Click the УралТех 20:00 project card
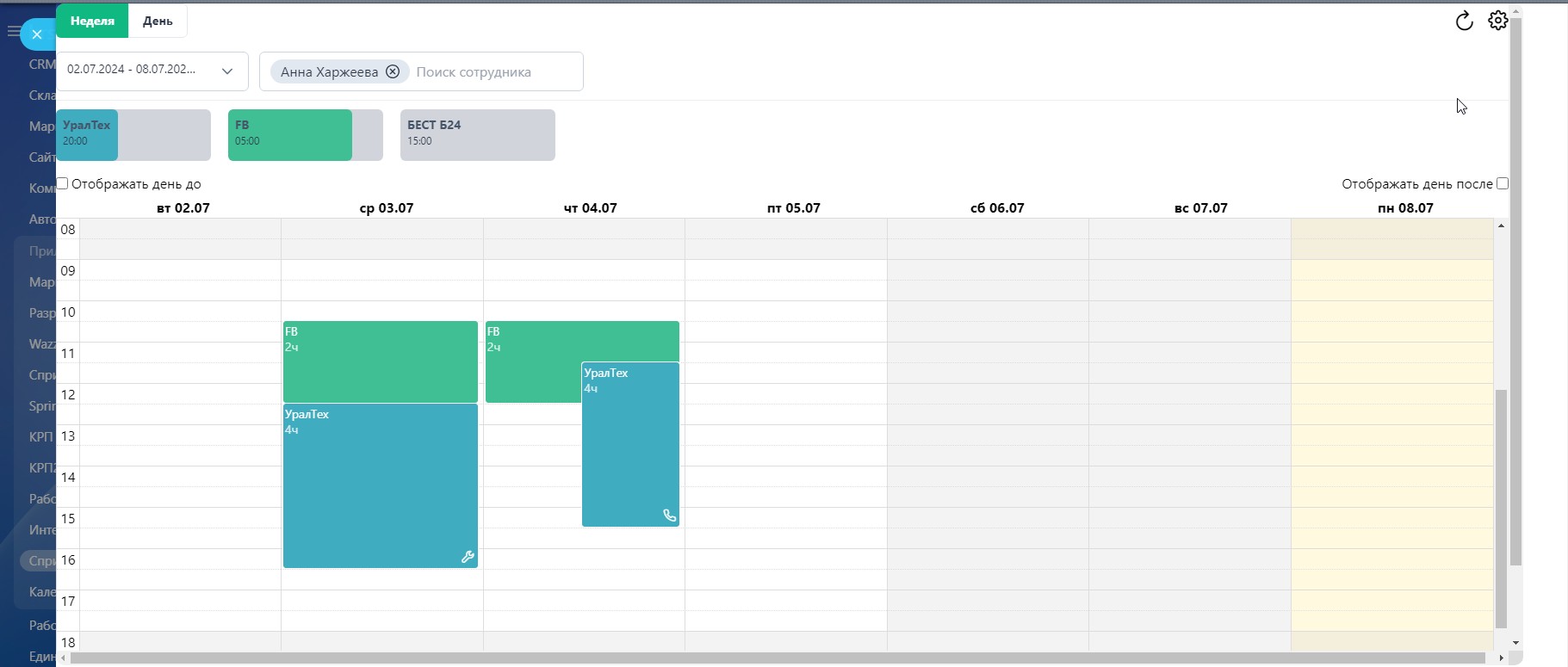The image size is (1568, 667). click(133, 134)
